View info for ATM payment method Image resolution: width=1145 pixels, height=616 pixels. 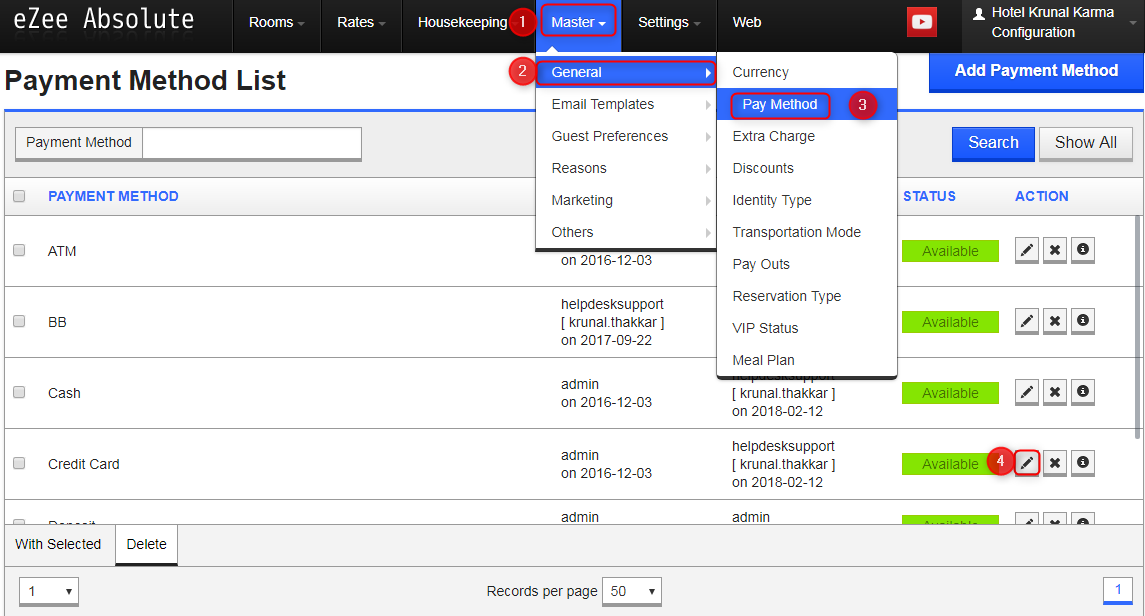coord(1083,250)
